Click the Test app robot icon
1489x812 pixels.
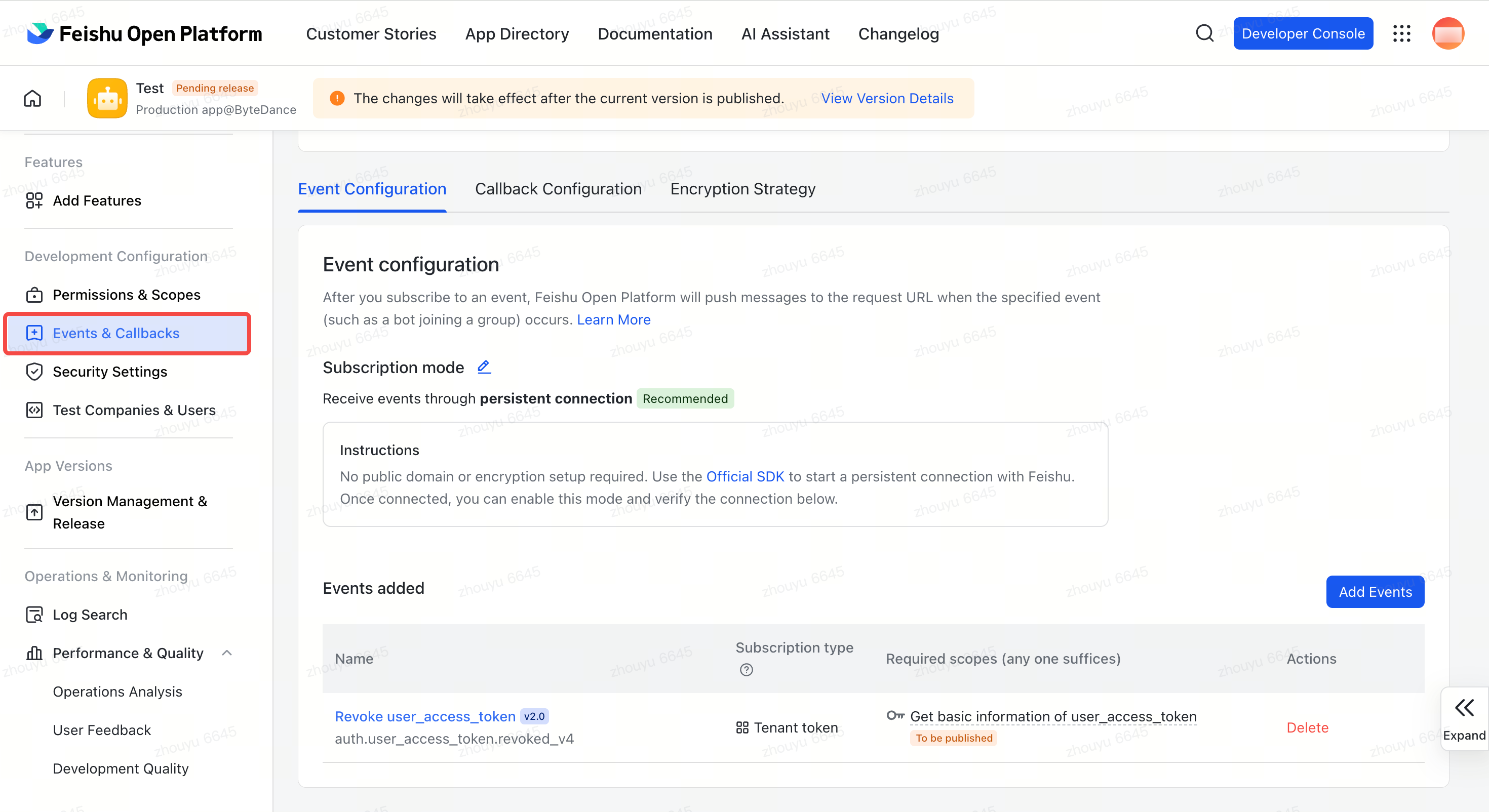(107, 98)
